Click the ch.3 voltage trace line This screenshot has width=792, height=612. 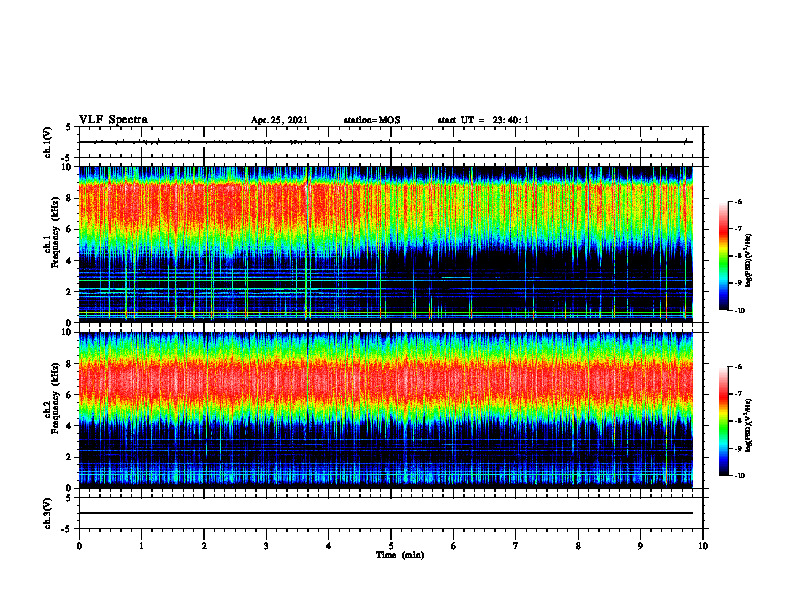386,513
